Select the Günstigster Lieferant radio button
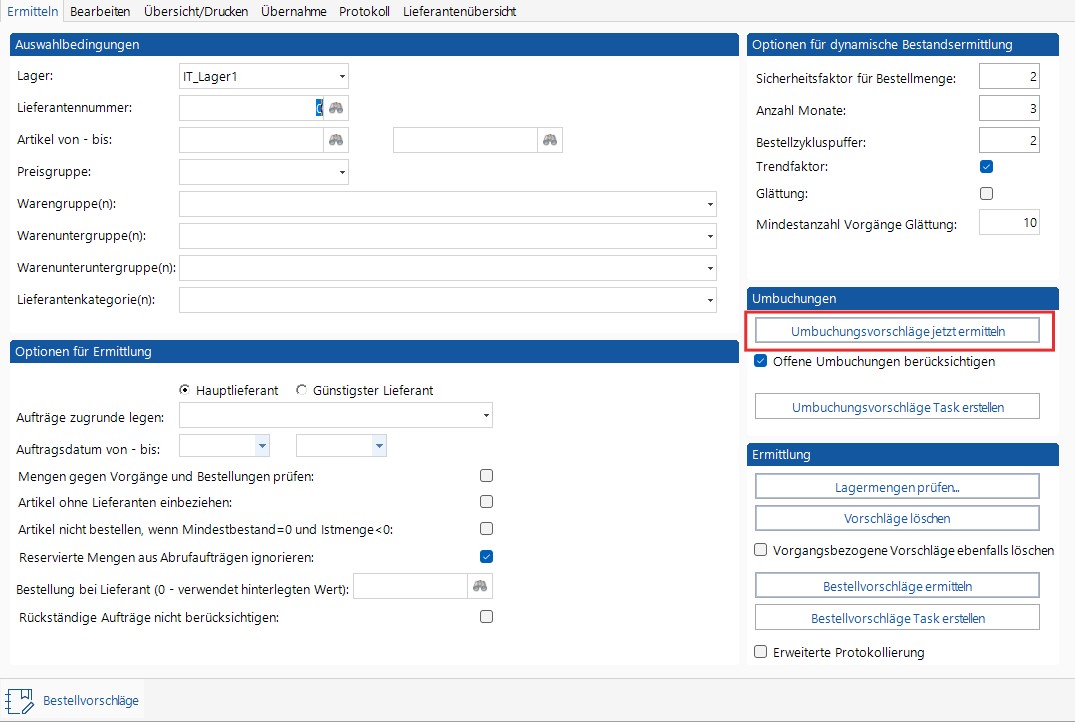Image resolution: width=1075 pixels, height=722 pixels. 302,390
